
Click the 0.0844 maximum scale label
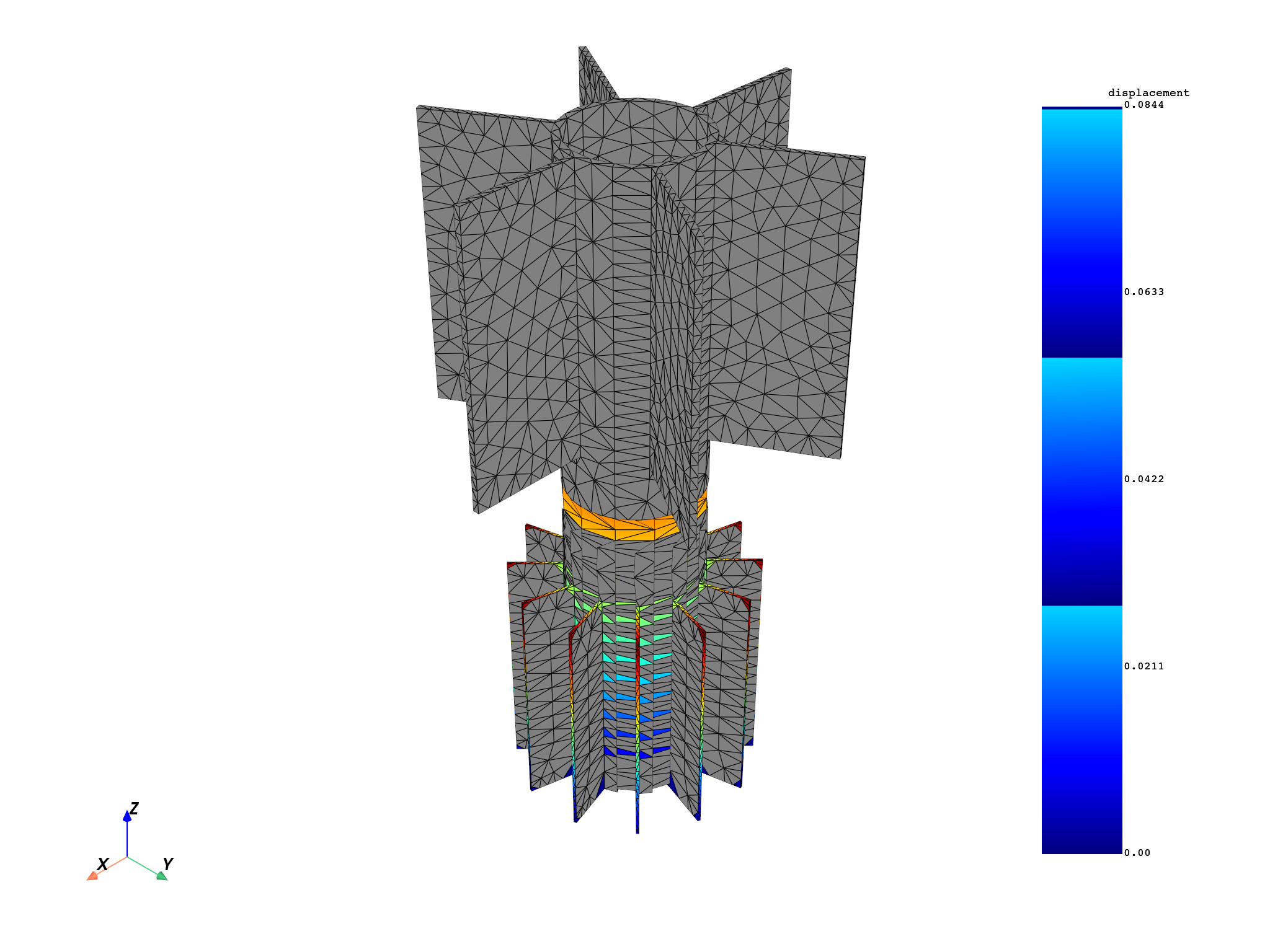pyautogui.click(x=1143, y=105)
